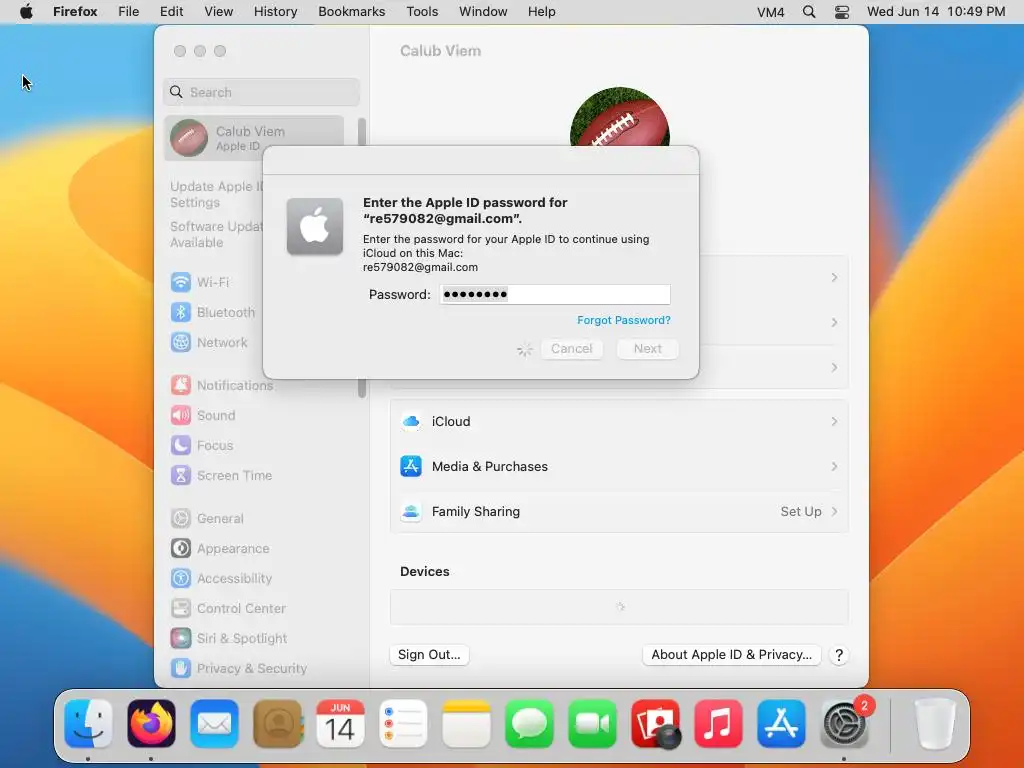The height and width of the screenshot is (768, 1024).
Task: Open the Accessibility icon in sidebar
Action: pyautogui.click(x=181, y=579)
